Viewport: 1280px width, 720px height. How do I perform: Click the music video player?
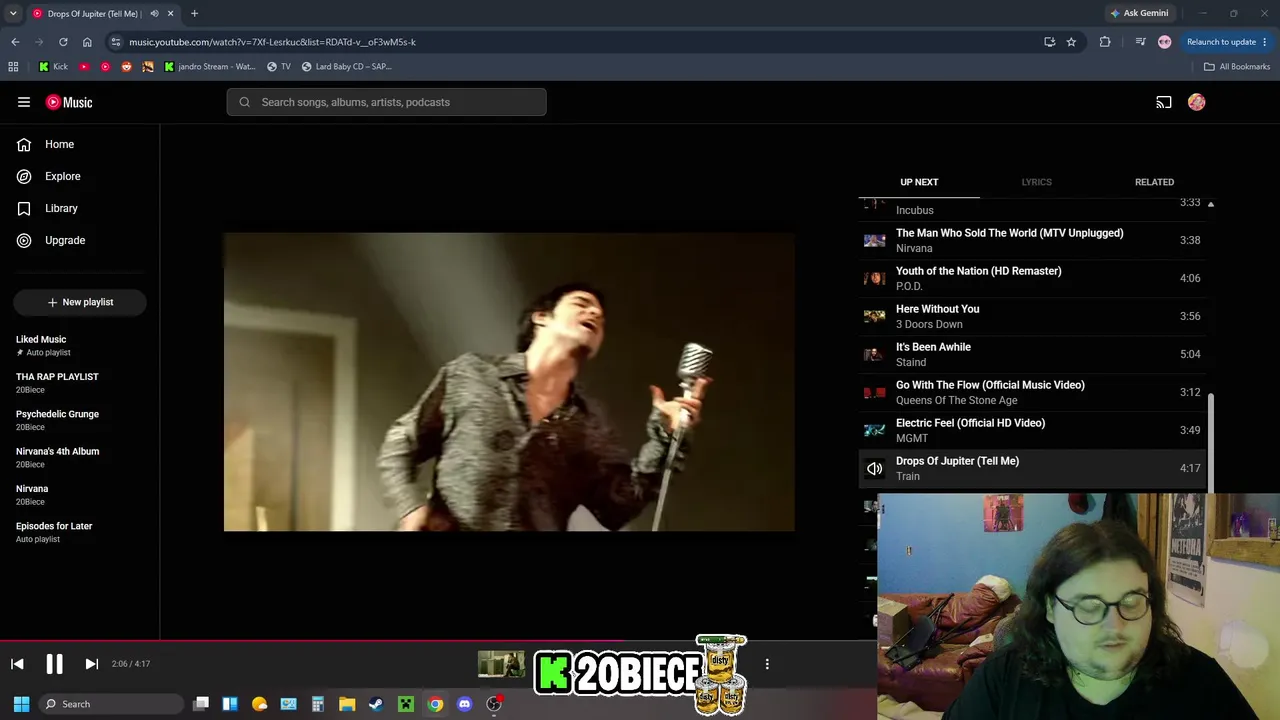[x=509, y=382]
